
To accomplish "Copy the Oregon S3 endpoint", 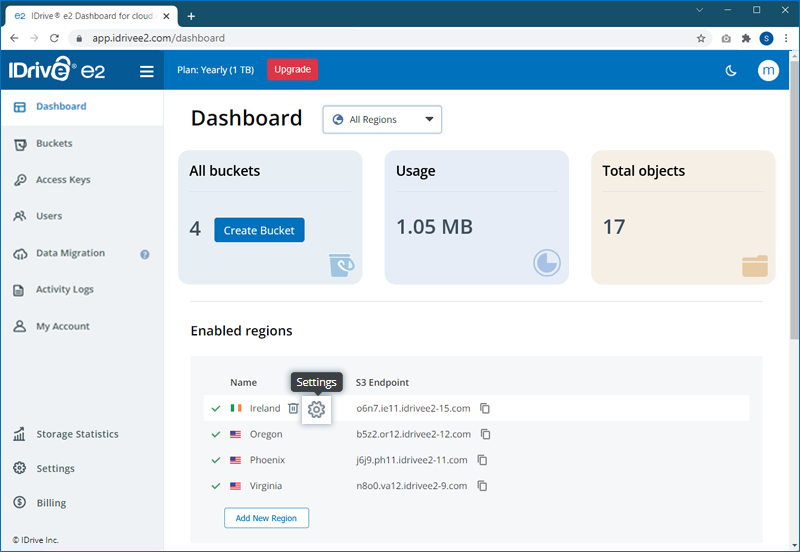I will (x=486, y=434).
